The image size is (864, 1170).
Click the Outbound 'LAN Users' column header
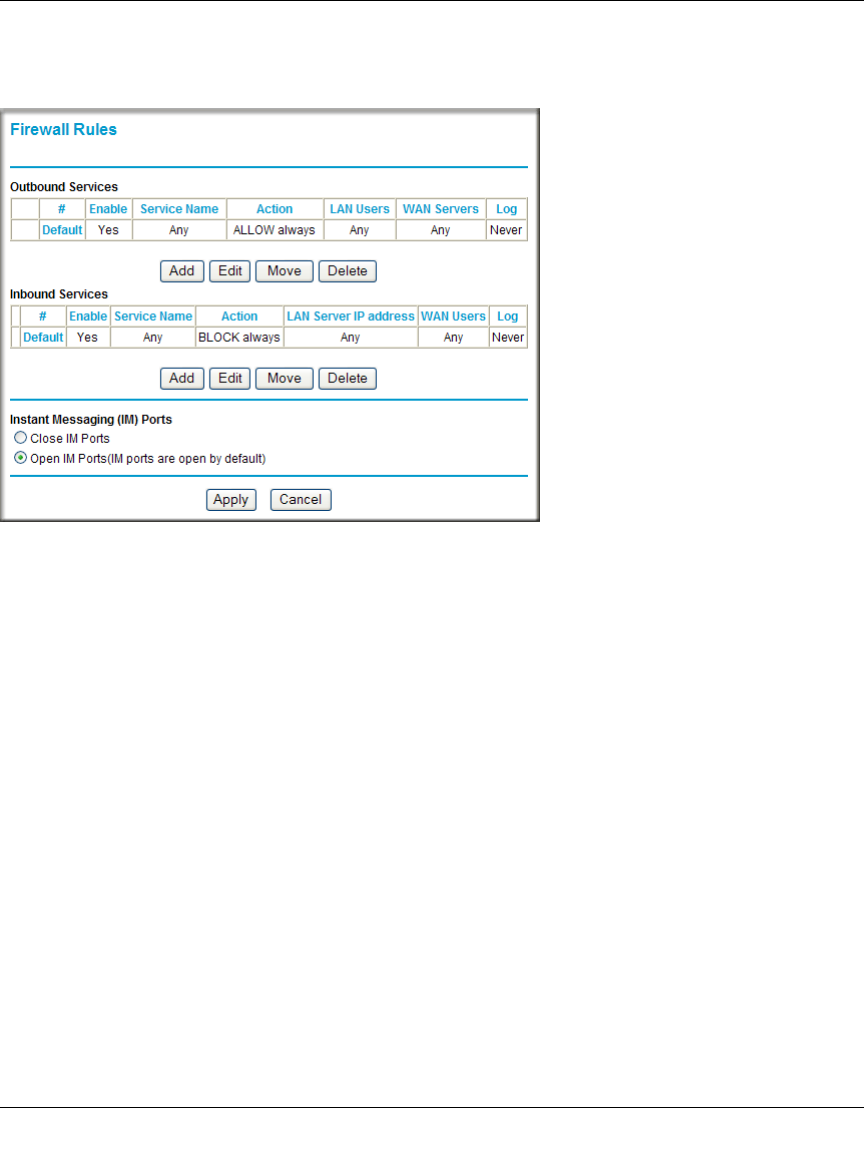tap(360, 209)
